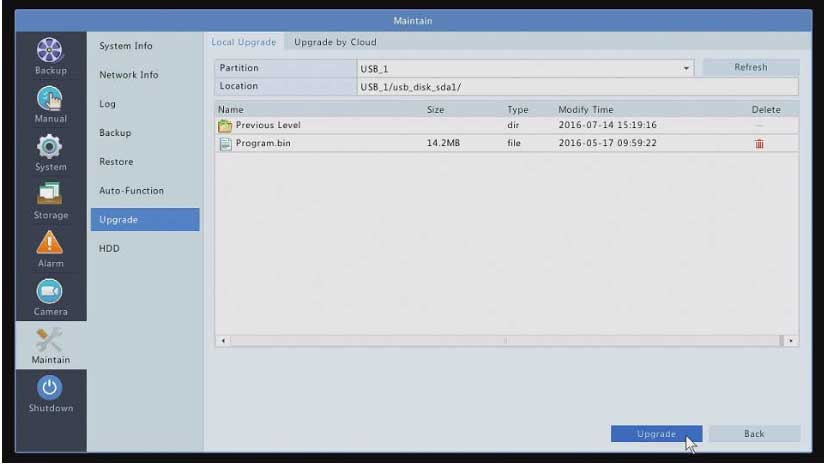Open System Info menu item

(126, 46)
